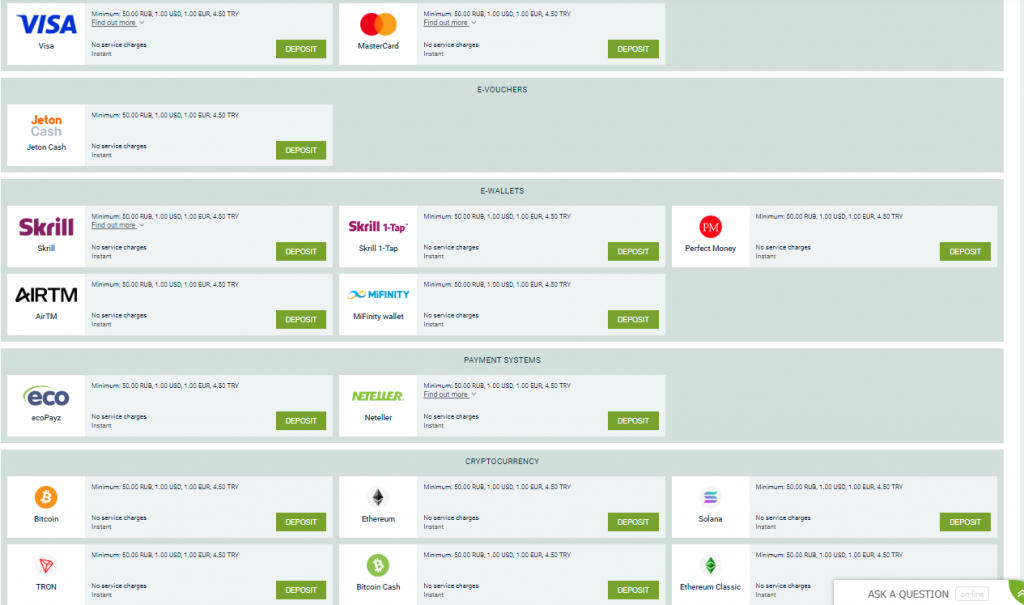The image size is (1024, 605).
Task: Click Deposit for ecoPayz
Action: pos(301,421)
